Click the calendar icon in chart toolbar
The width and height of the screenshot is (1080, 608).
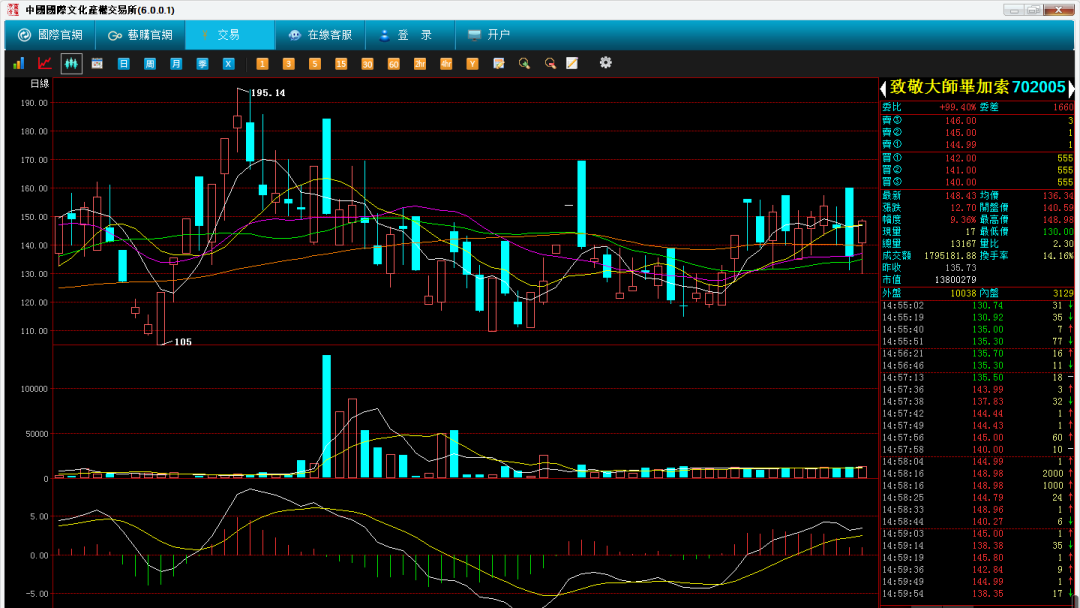(97, 63)
